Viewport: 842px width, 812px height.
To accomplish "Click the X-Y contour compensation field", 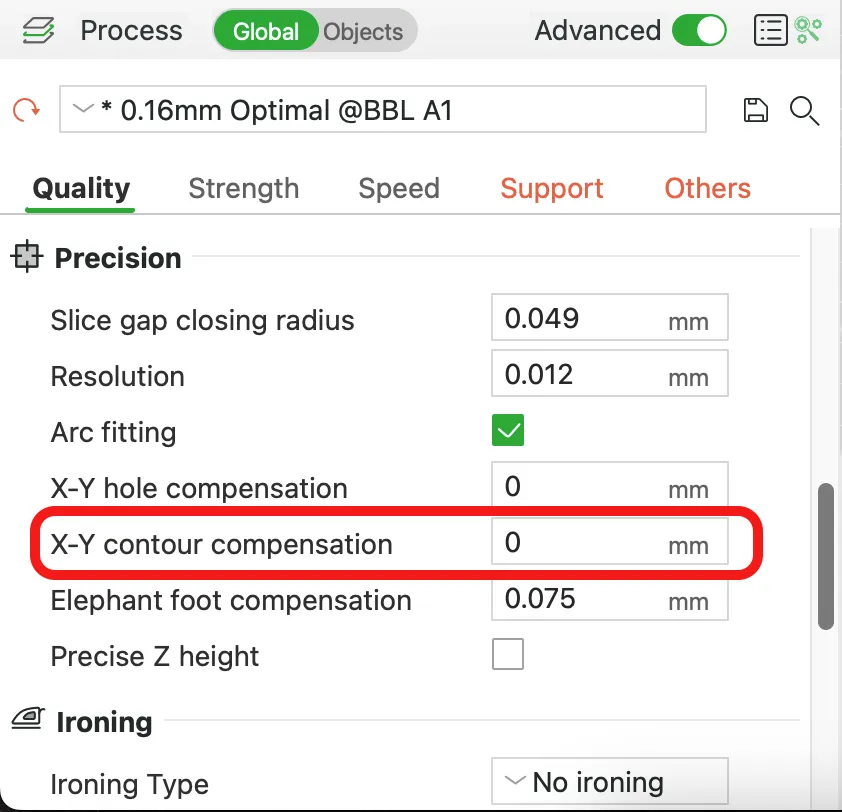I will [609, 541].
